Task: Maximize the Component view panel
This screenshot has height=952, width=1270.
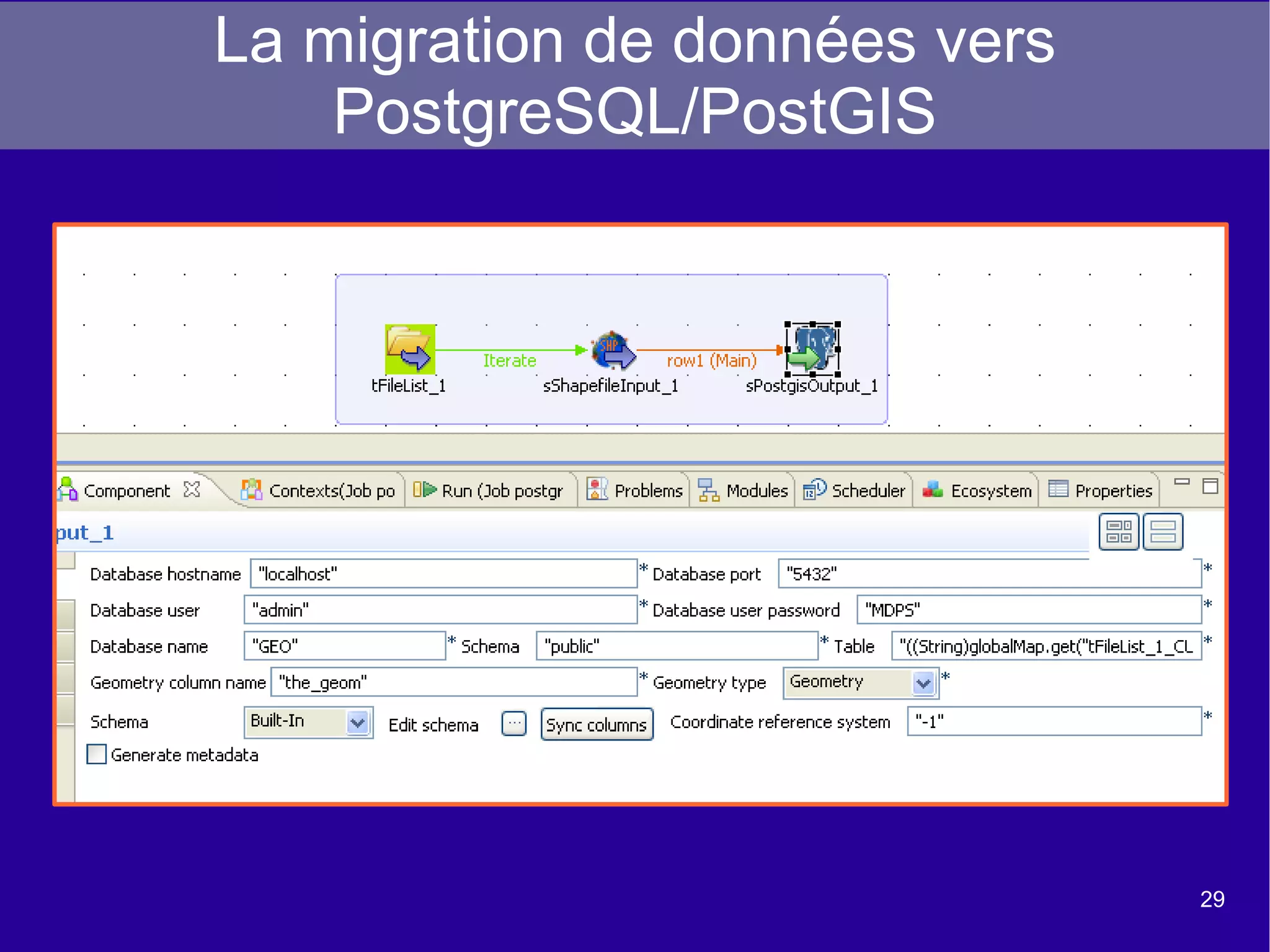Action: click(x=1210, y=486)
